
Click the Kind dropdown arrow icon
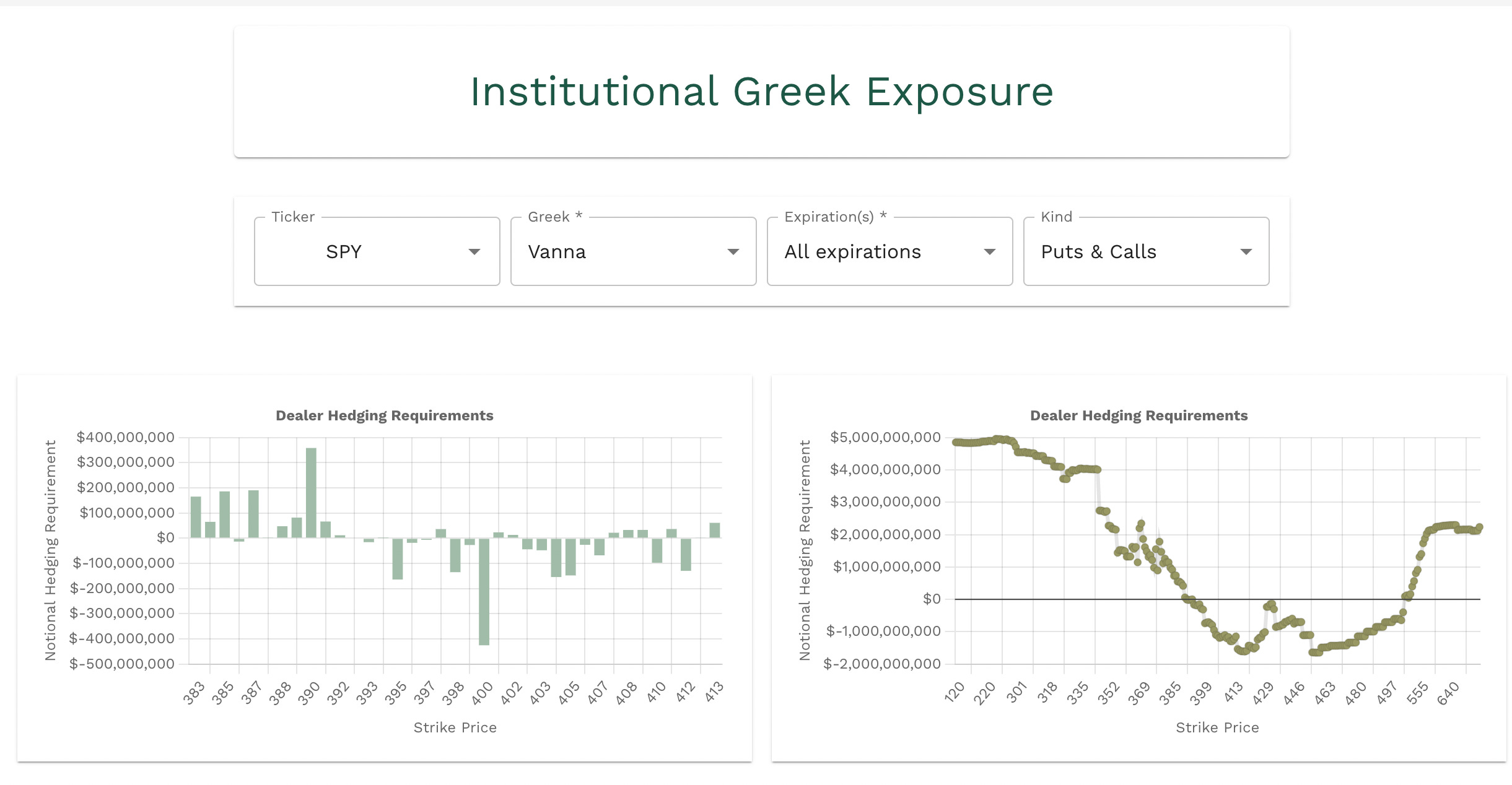(x=1246, y=252)
